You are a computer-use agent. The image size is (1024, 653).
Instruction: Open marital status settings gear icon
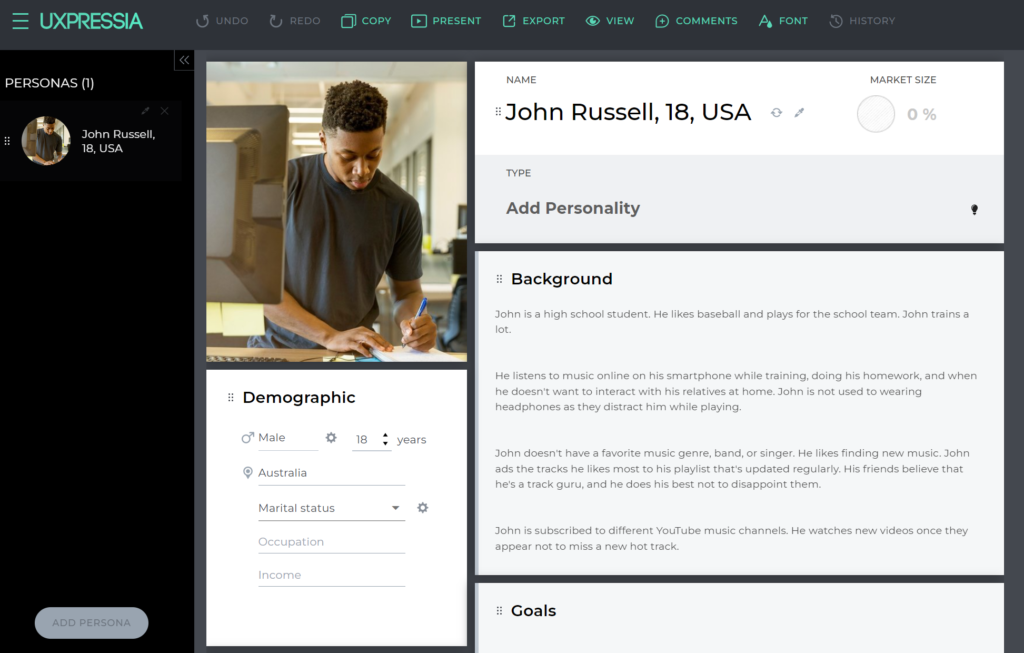(422, 508)
